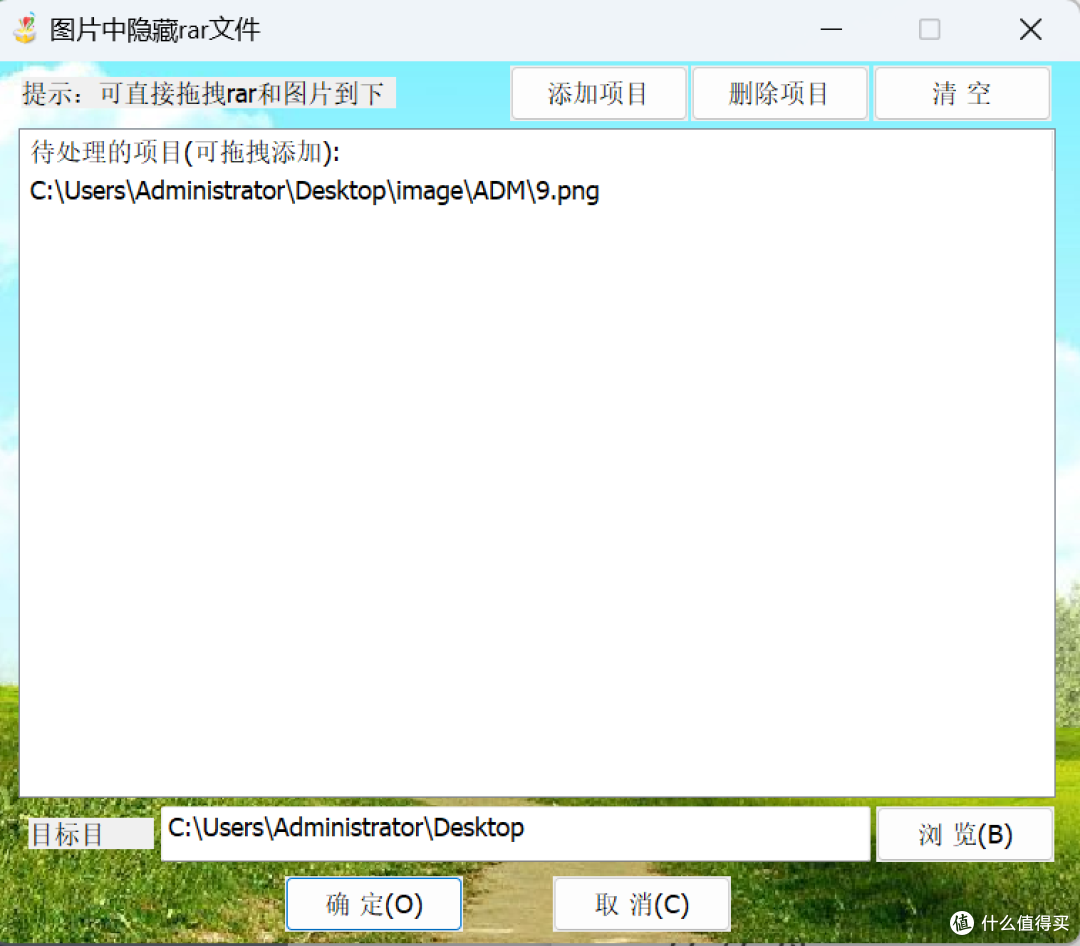This screenshot has height=946, width=1080.
Task: Close the 图片中隐藏rar文件 window
Action: (1030, 29)
